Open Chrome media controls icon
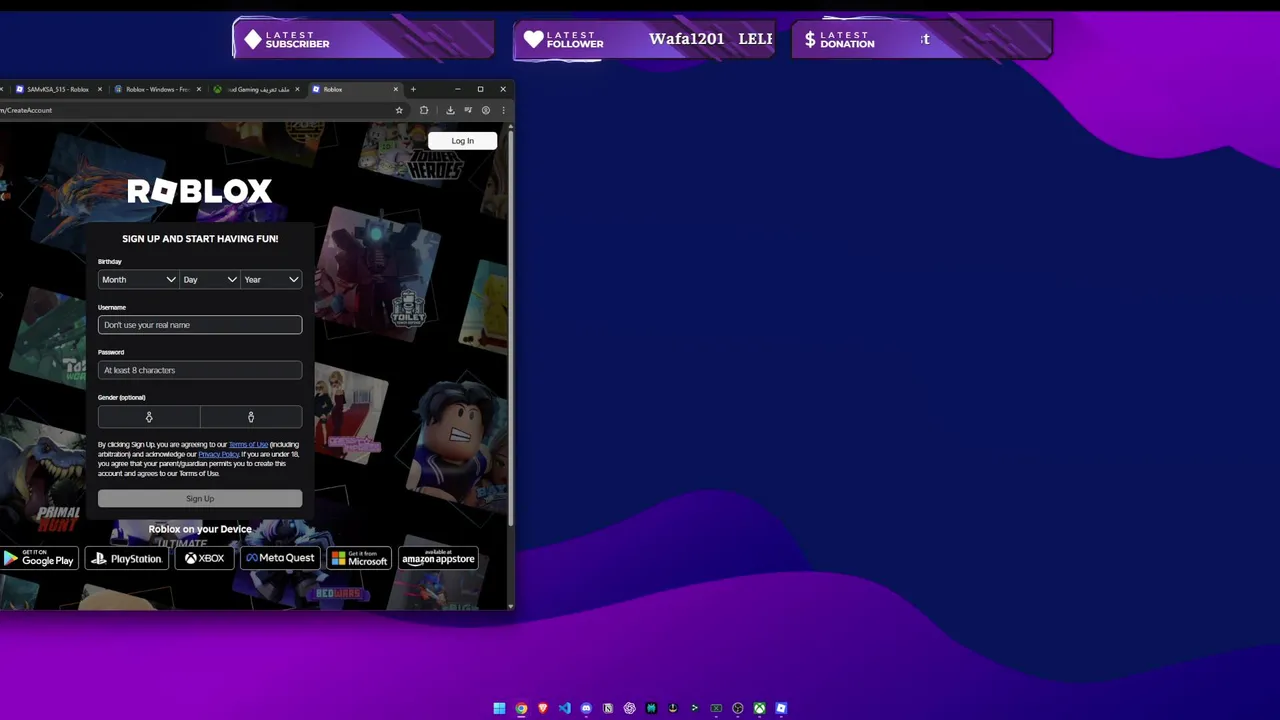Screen dimensions: 1280x720 click(468, 110)
